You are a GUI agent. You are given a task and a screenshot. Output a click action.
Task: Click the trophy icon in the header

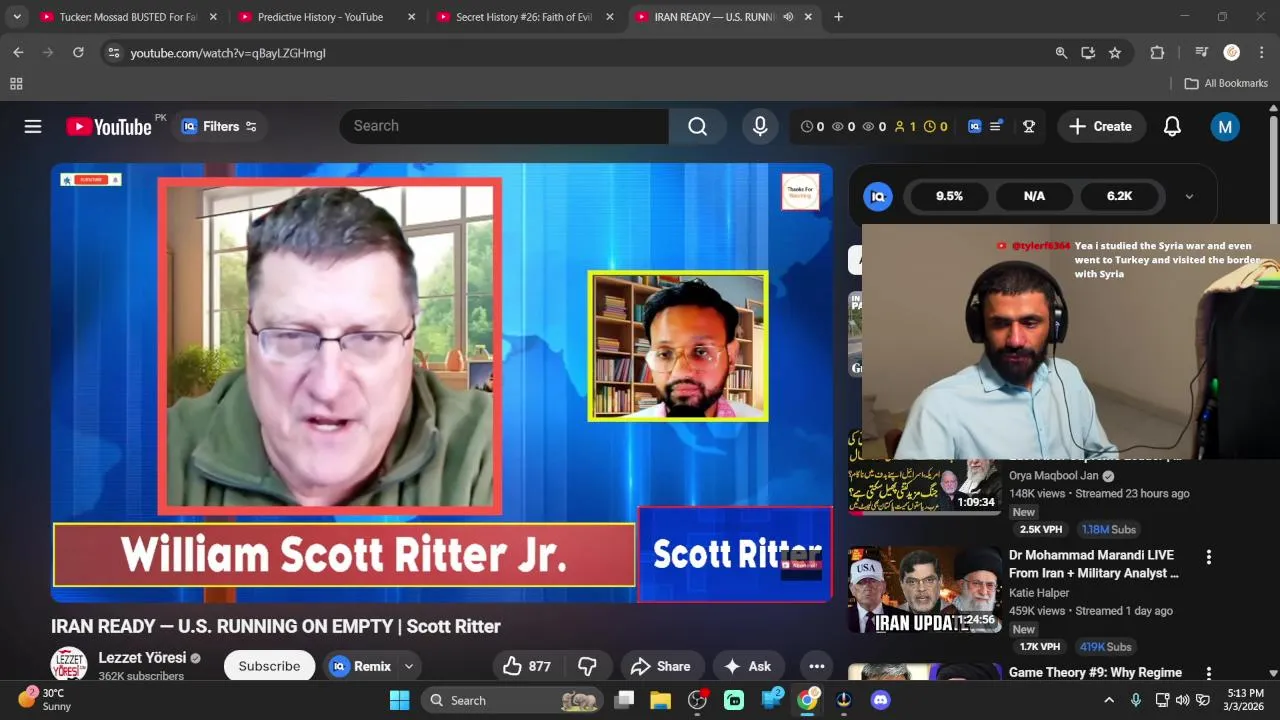coord(1028,126)
